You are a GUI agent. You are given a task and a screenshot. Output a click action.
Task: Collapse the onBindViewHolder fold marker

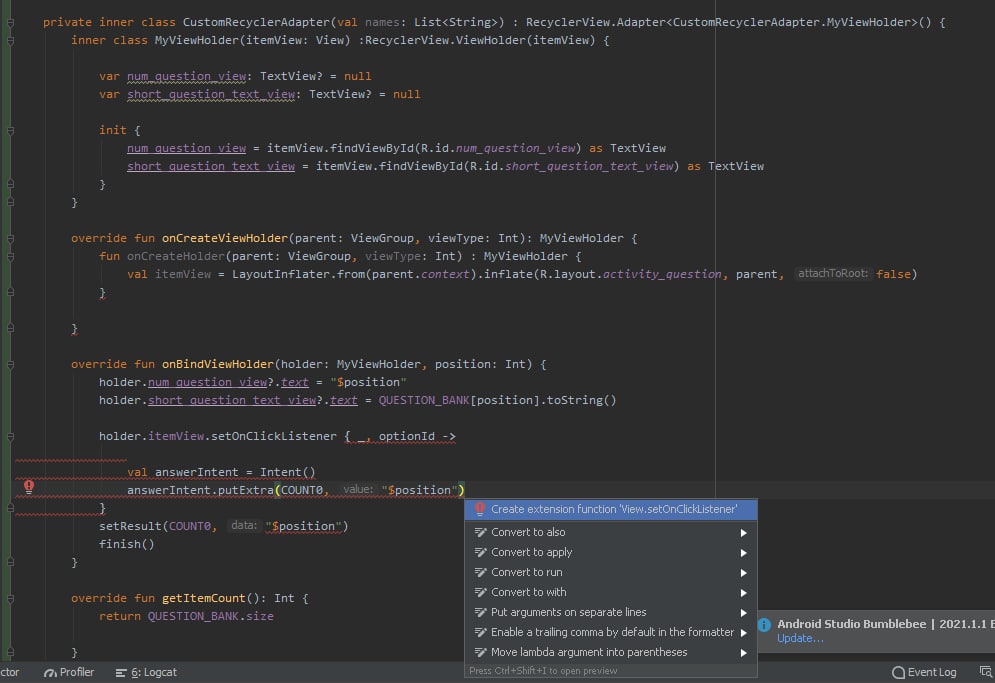click(10, 365)
